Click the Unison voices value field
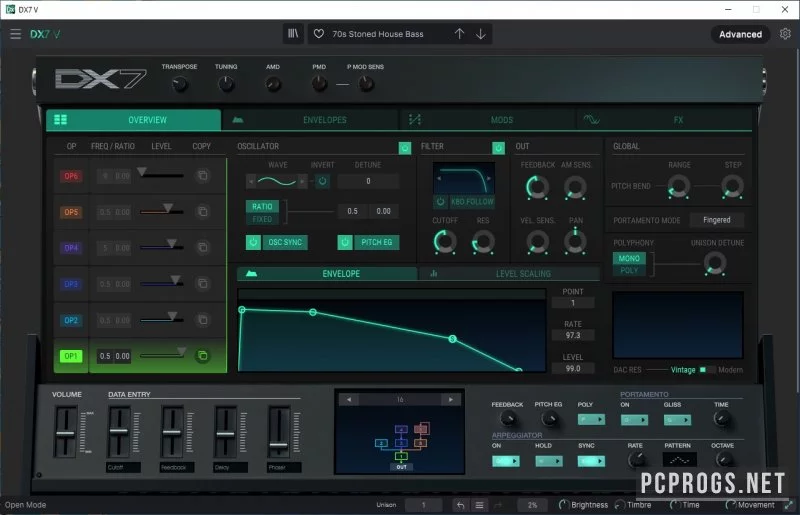The height and width of the screenshot is (515, 800). point(423,505)
